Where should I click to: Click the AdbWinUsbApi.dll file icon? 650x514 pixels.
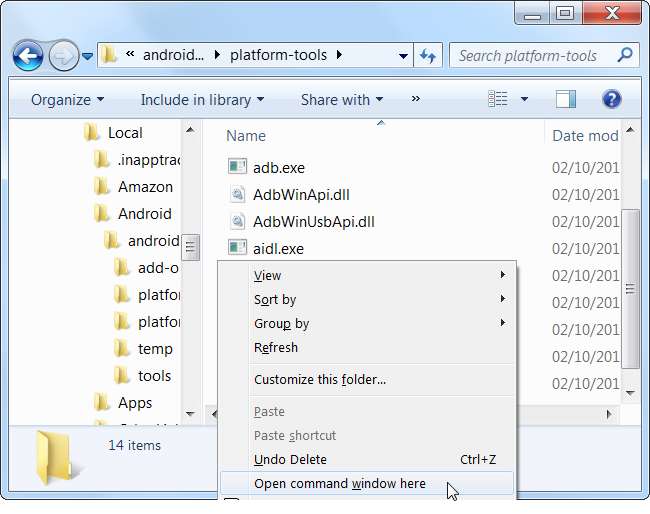[x=238, y=221]
